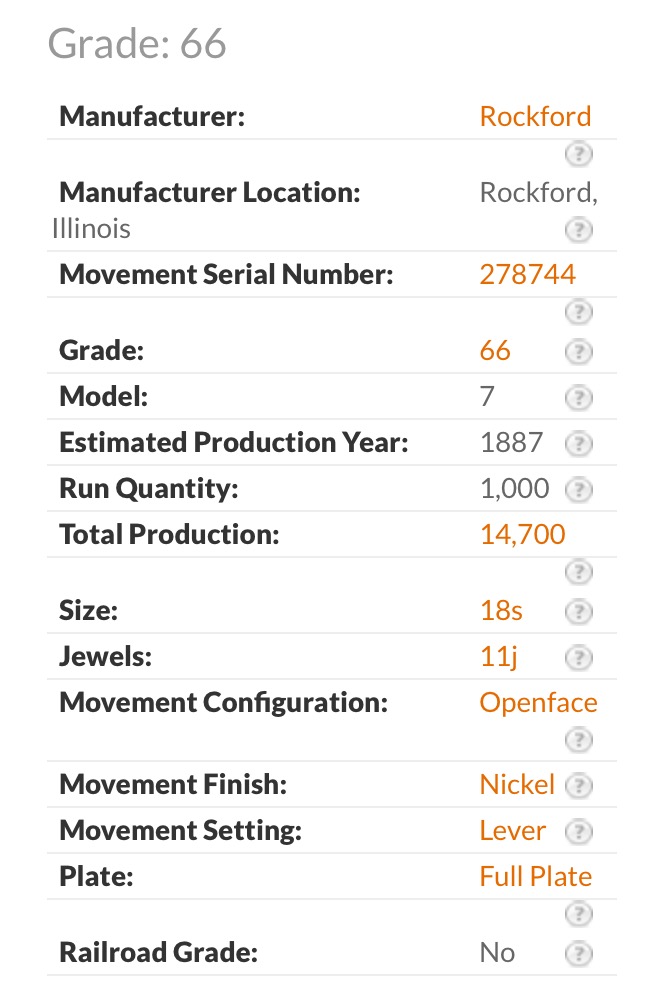Show help for Jewels 11j
This screenshot has height=995, width=666.
pyautogui.click(x=579, y=657)
